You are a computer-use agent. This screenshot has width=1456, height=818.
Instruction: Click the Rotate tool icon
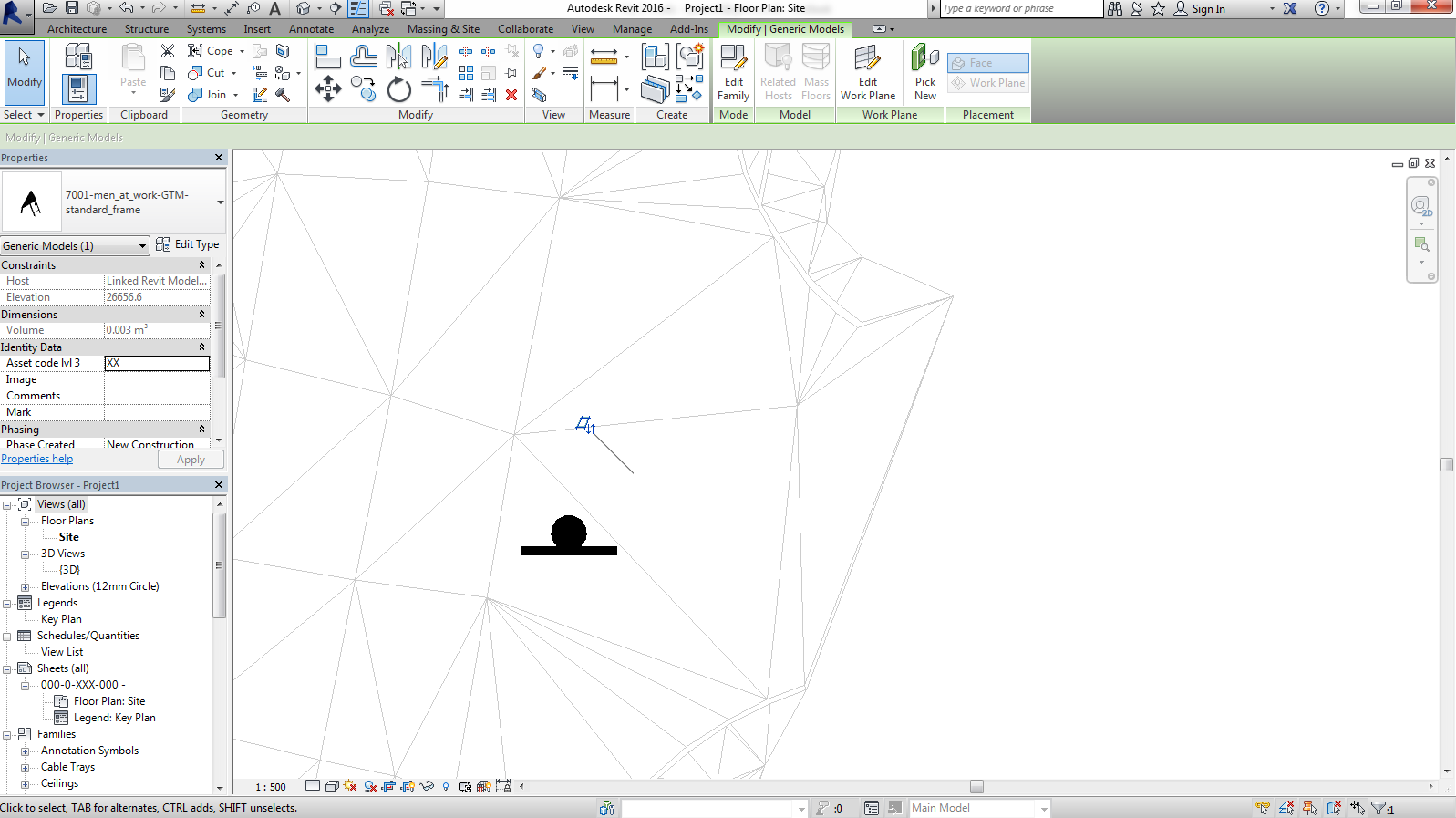click(x=398, y=89)
